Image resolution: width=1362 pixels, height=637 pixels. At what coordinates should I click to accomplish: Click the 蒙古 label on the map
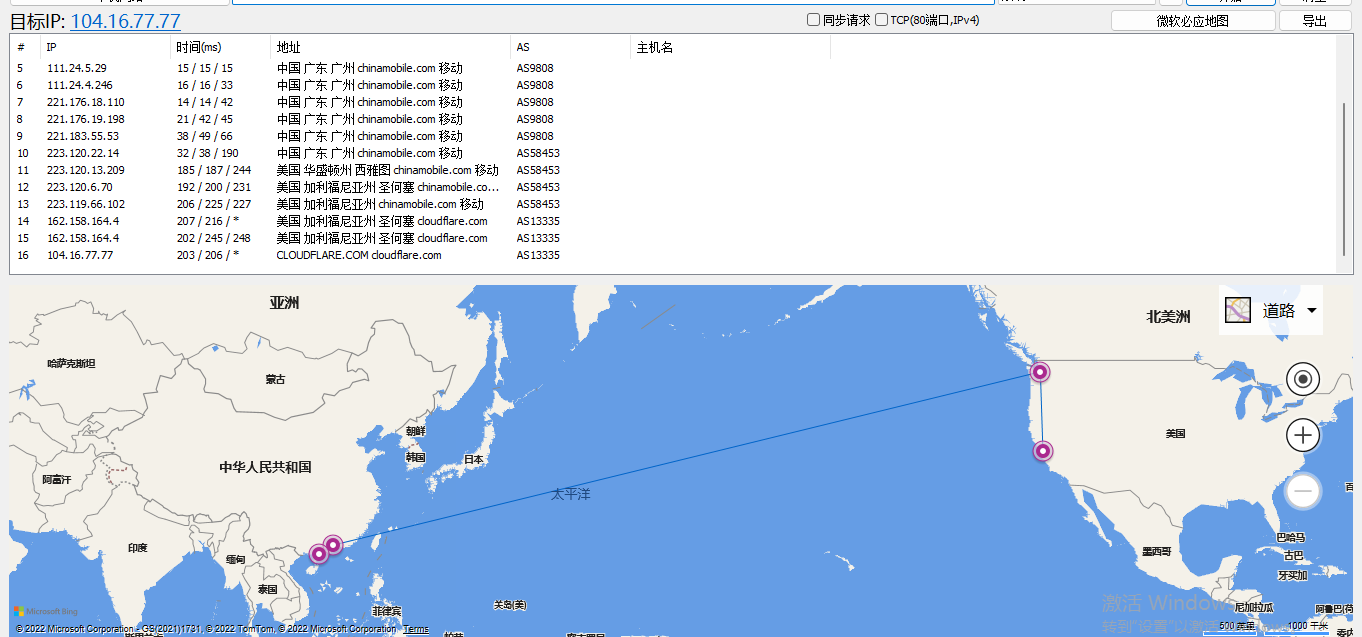coord(275,380)
